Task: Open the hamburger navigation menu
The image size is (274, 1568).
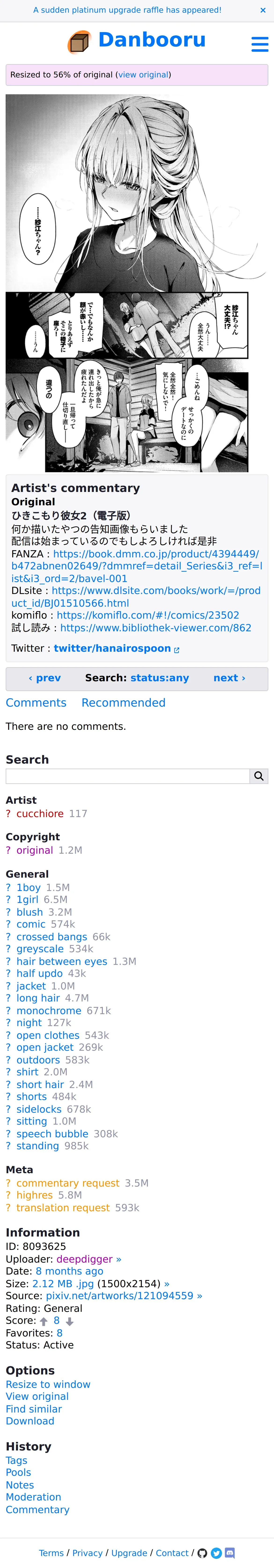Action: pos(260,44)
